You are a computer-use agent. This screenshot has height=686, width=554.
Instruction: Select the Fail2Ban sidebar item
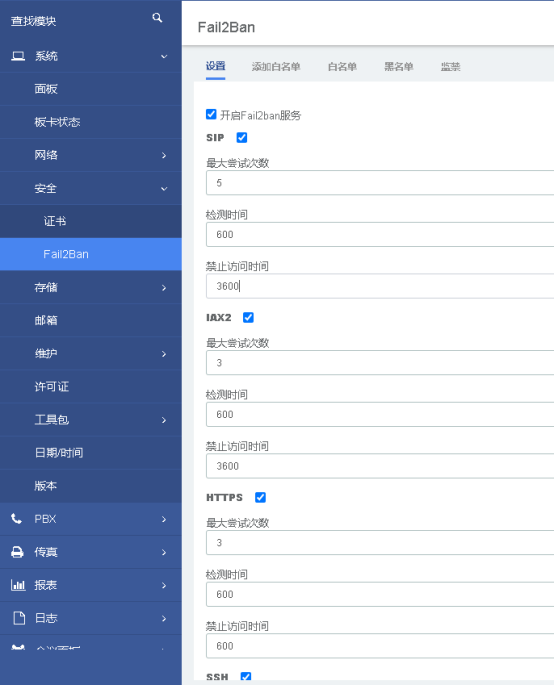coord(91,254)
